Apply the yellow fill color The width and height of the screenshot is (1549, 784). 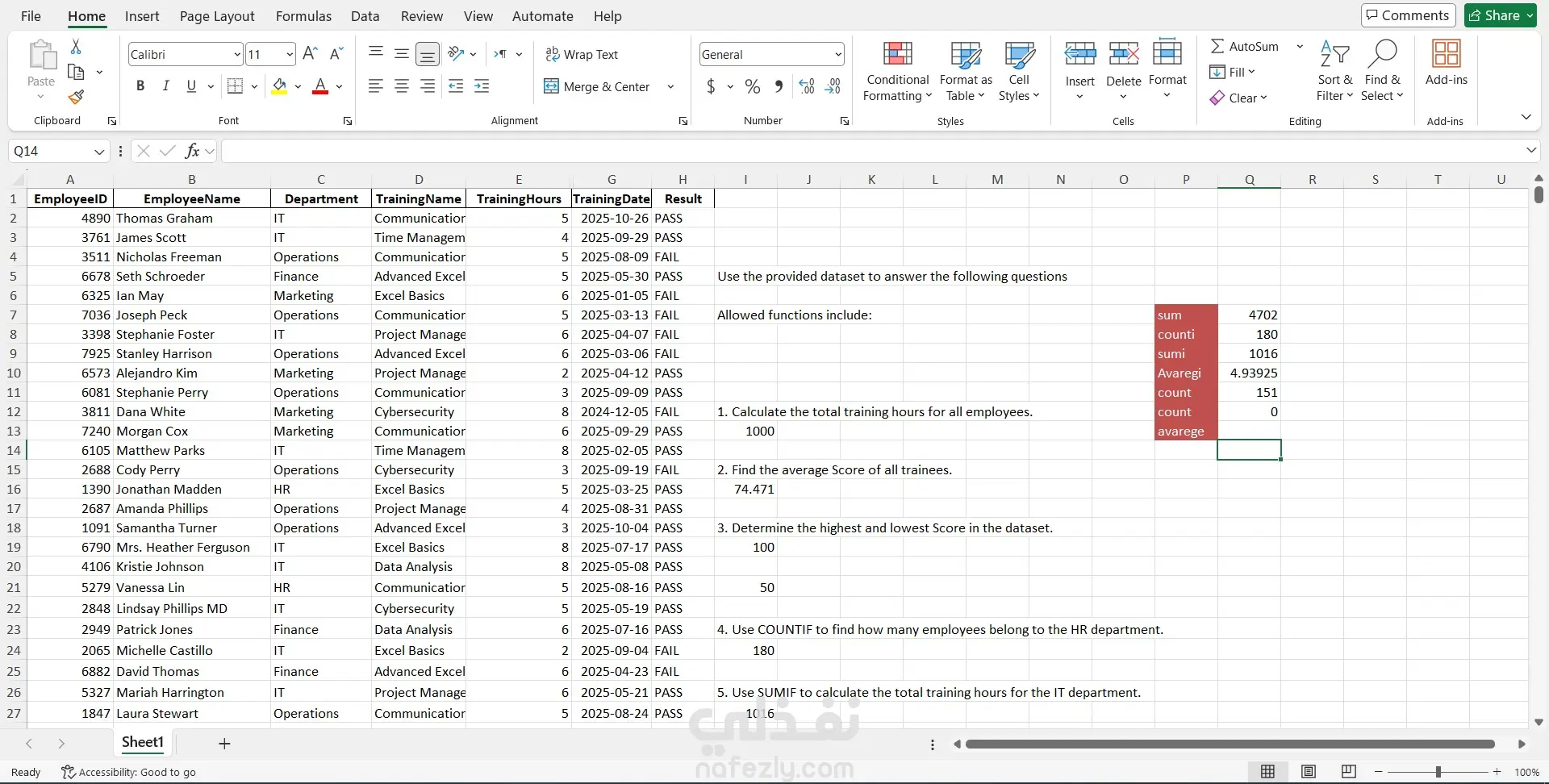point(279,85)
